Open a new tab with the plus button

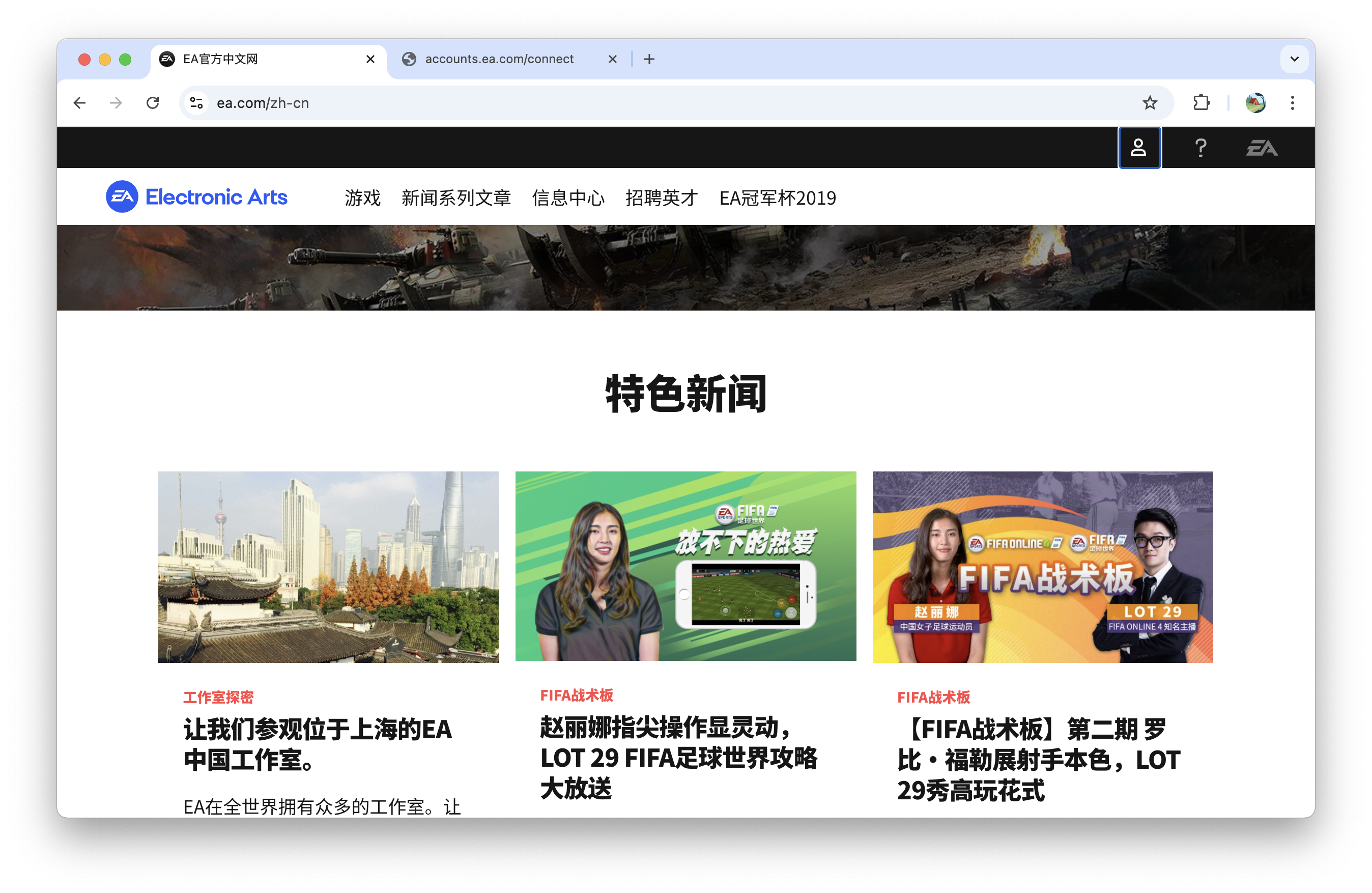coord(649,59)
